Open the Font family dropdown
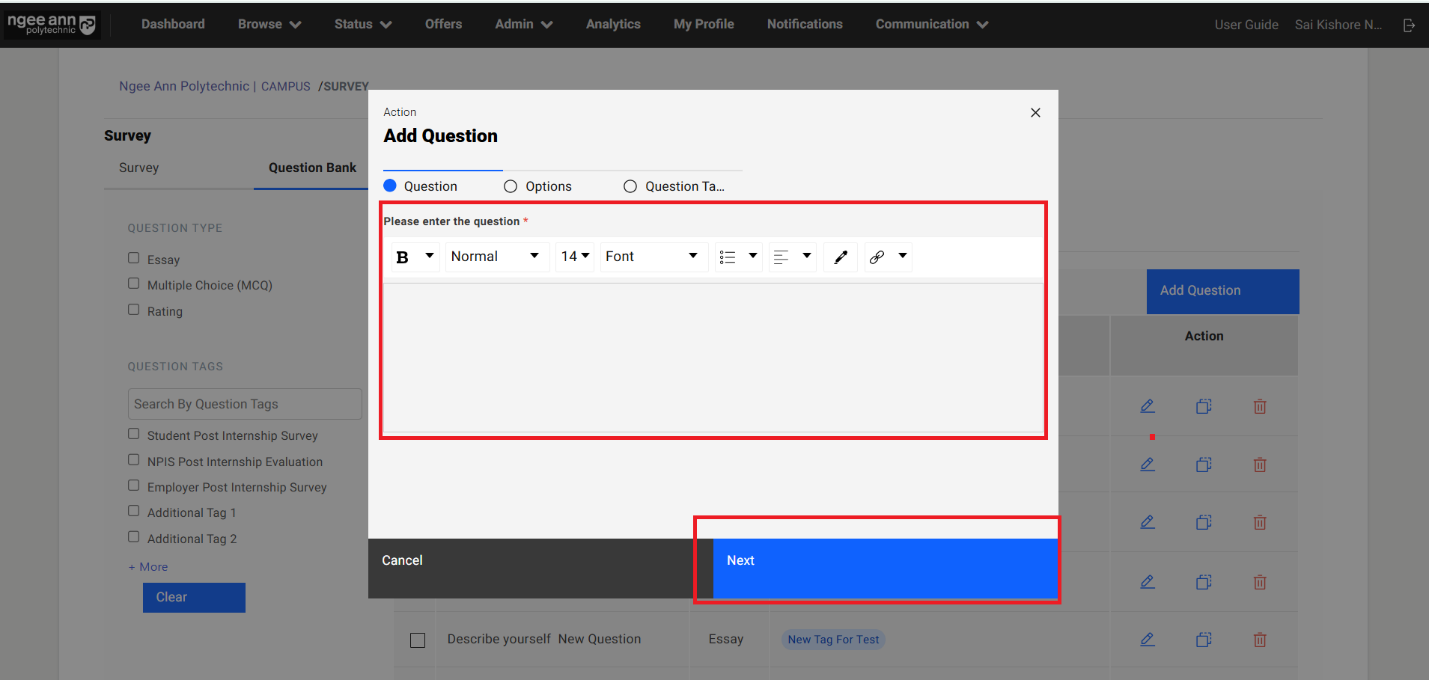Viewport: 1429px width, 680px height. click(x=652, y=257)
